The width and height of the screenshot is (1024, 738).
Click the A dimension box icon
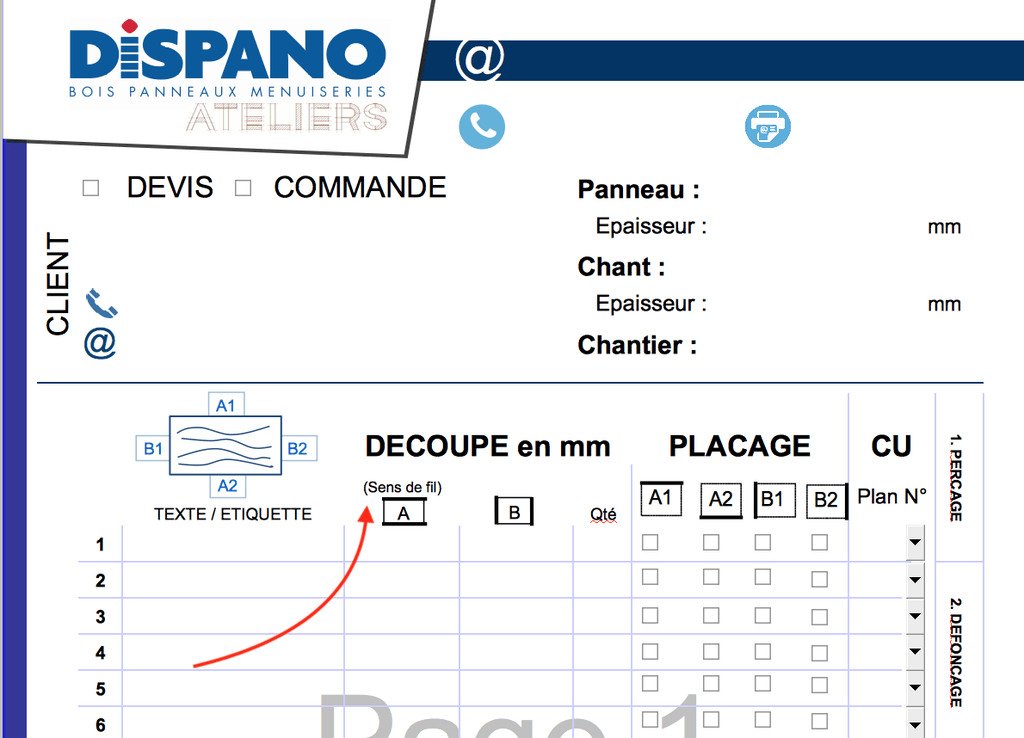pyautogui.click(x=404, y=513)
